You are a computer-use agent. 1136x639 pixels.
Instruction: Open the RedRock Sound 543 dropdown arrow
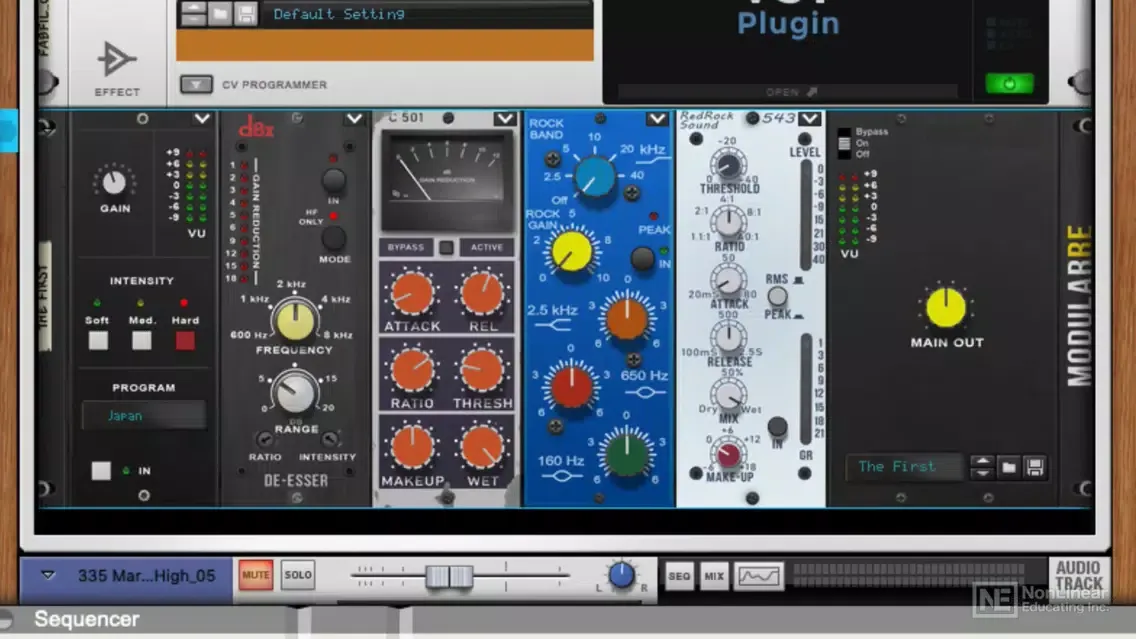point(809,118)
